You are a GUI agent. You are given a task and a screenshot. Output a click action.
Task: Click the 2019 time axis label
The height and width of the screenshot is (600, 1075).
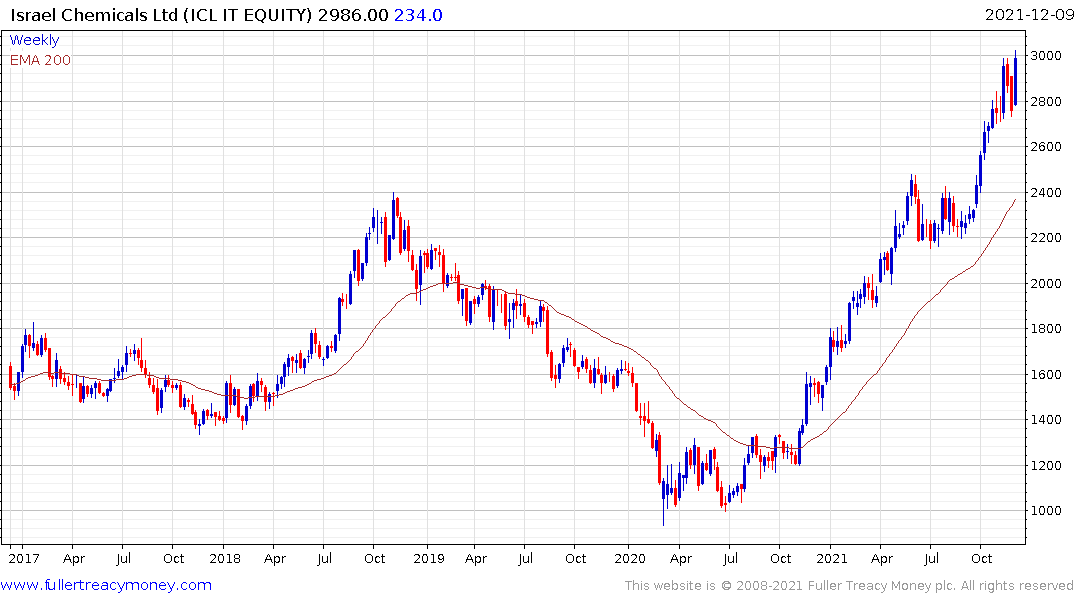pyautogui.click(x=429, y=558)
